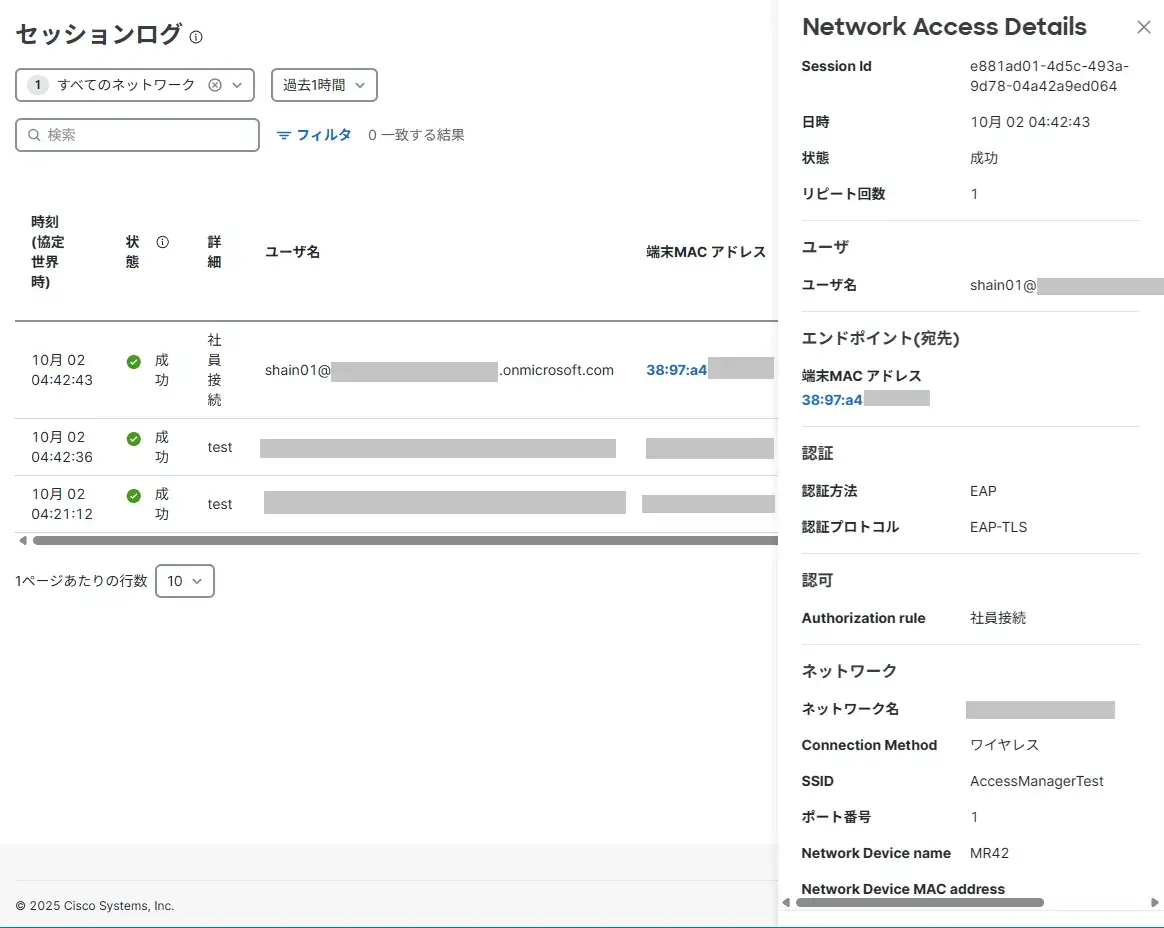Open MAC address 38:97:a4 link in the table

(x=677, y=370)
